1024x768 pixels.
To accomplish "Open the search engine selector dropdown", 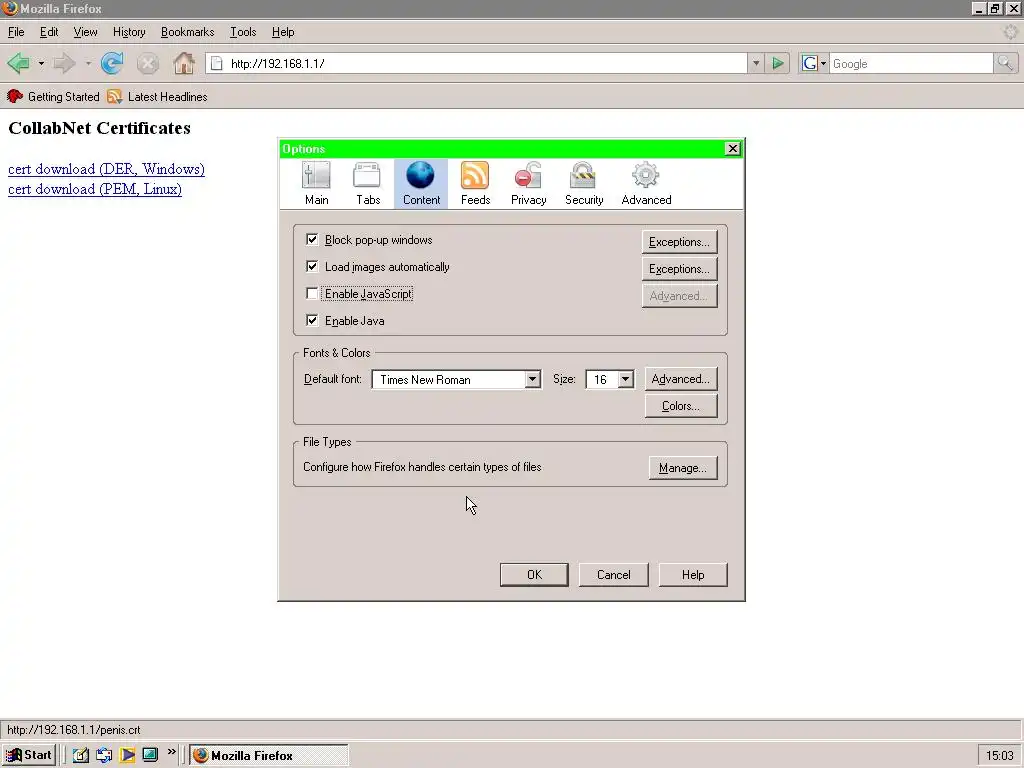I will 813,63.
